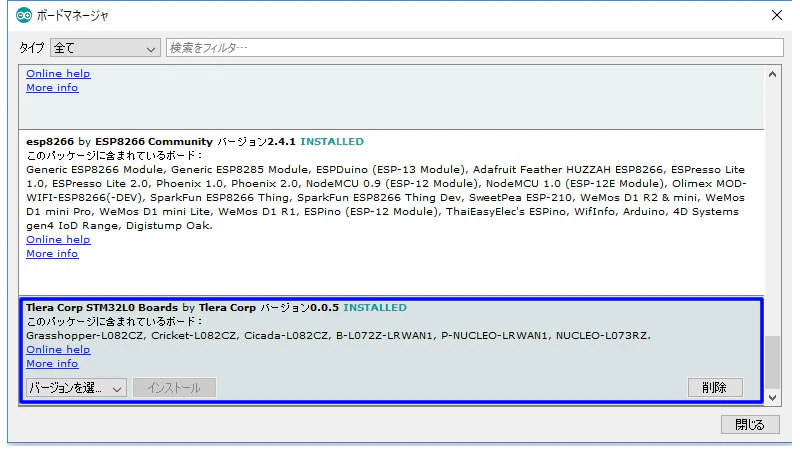Open Online help link for esp8266 package
Screen dimensions: 800x450
tap(58, 240)
